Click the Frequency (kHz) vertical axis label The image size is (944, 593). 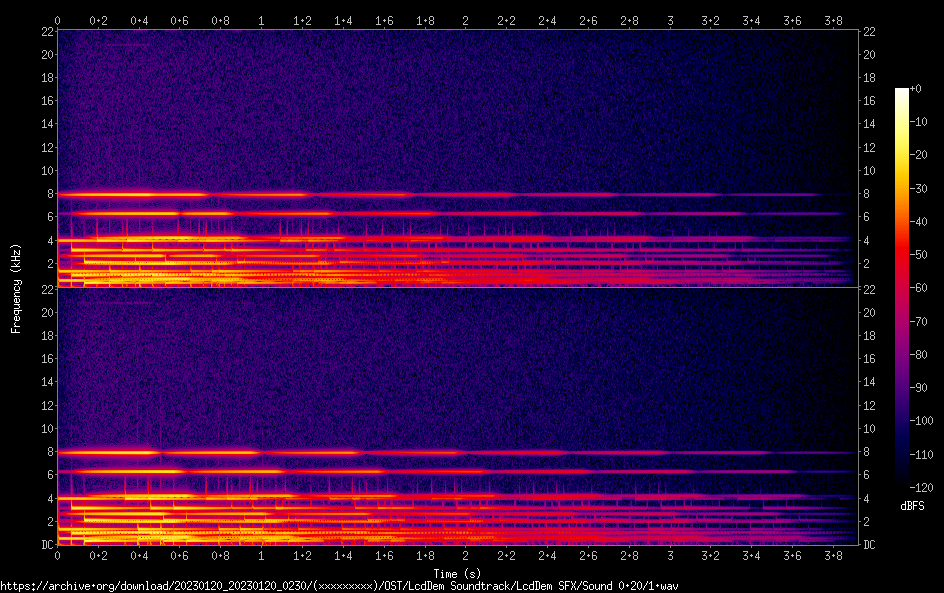tap(16, 287)
